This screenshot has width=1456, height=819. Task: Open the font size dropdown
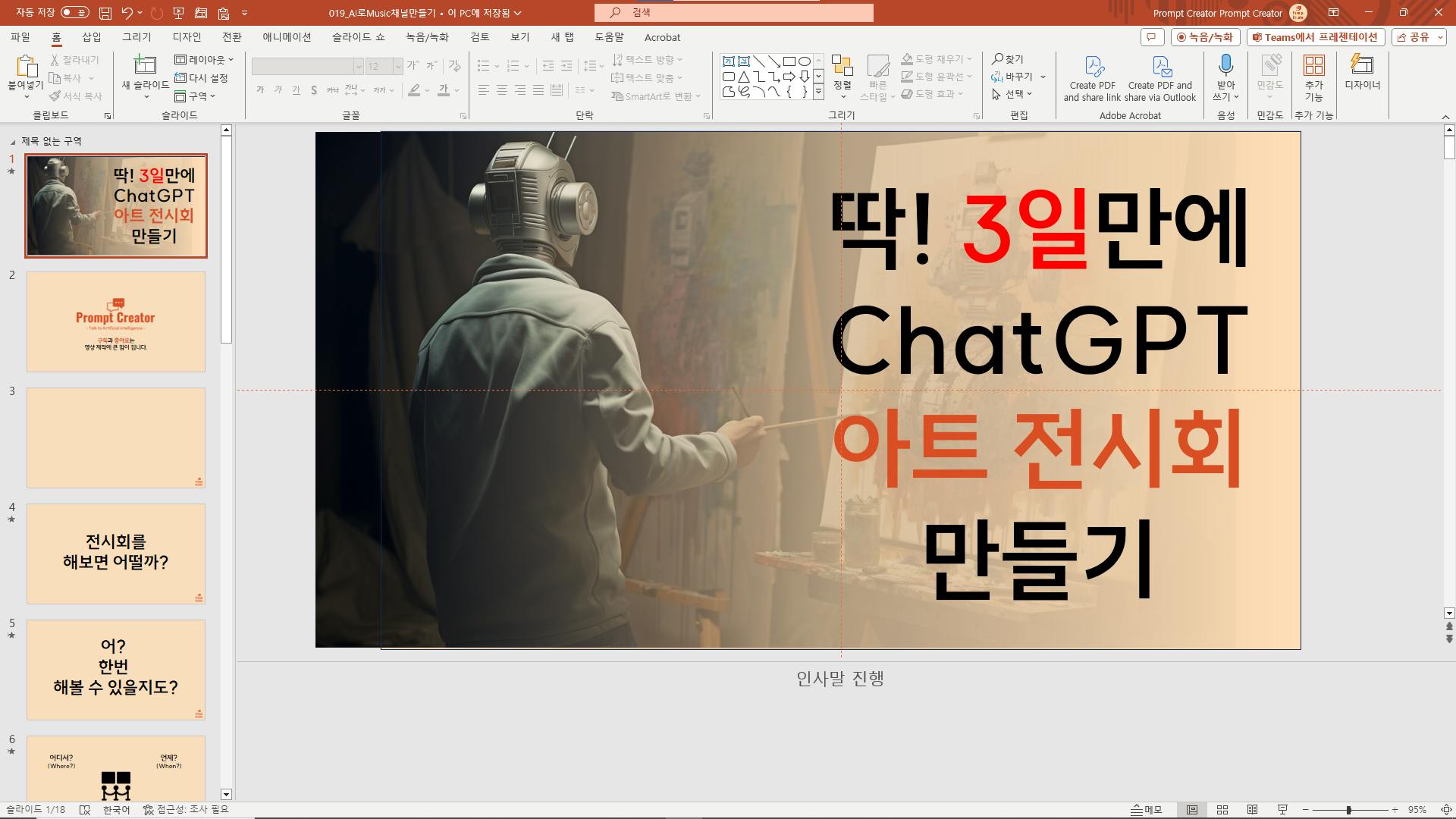398,67
